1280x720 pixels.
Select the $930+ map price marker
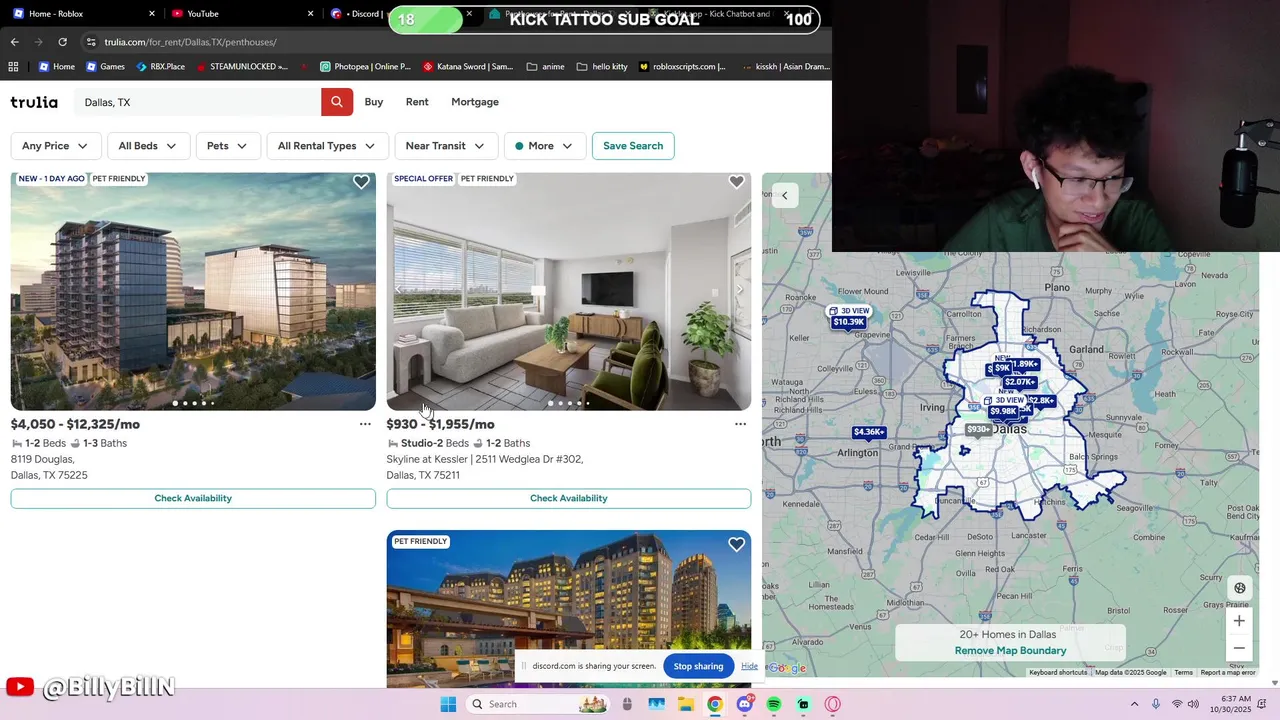[x=978, y=429]
